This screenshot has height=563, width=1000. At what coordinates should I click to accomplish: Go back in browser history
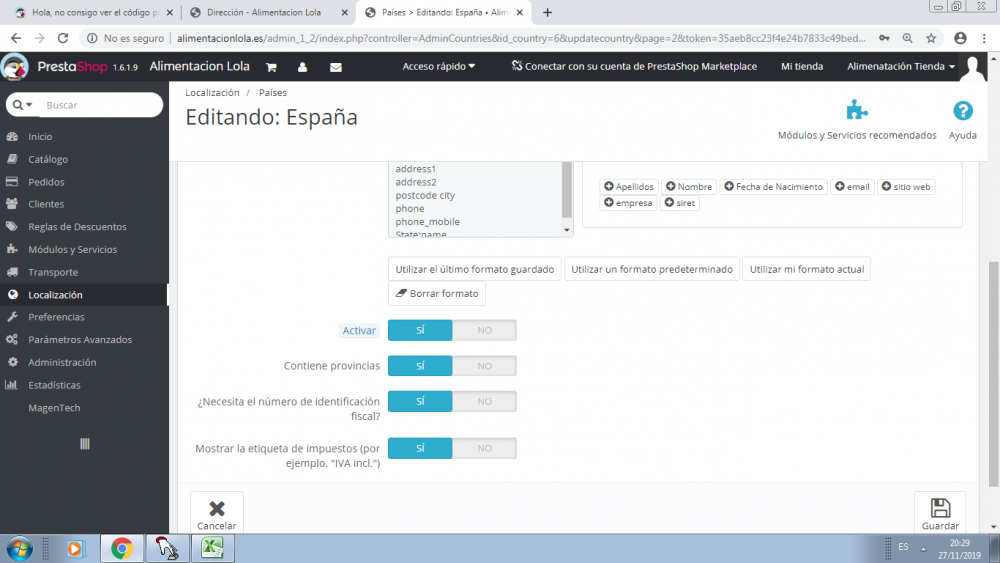pyautogui.click(x=16, y=38)
